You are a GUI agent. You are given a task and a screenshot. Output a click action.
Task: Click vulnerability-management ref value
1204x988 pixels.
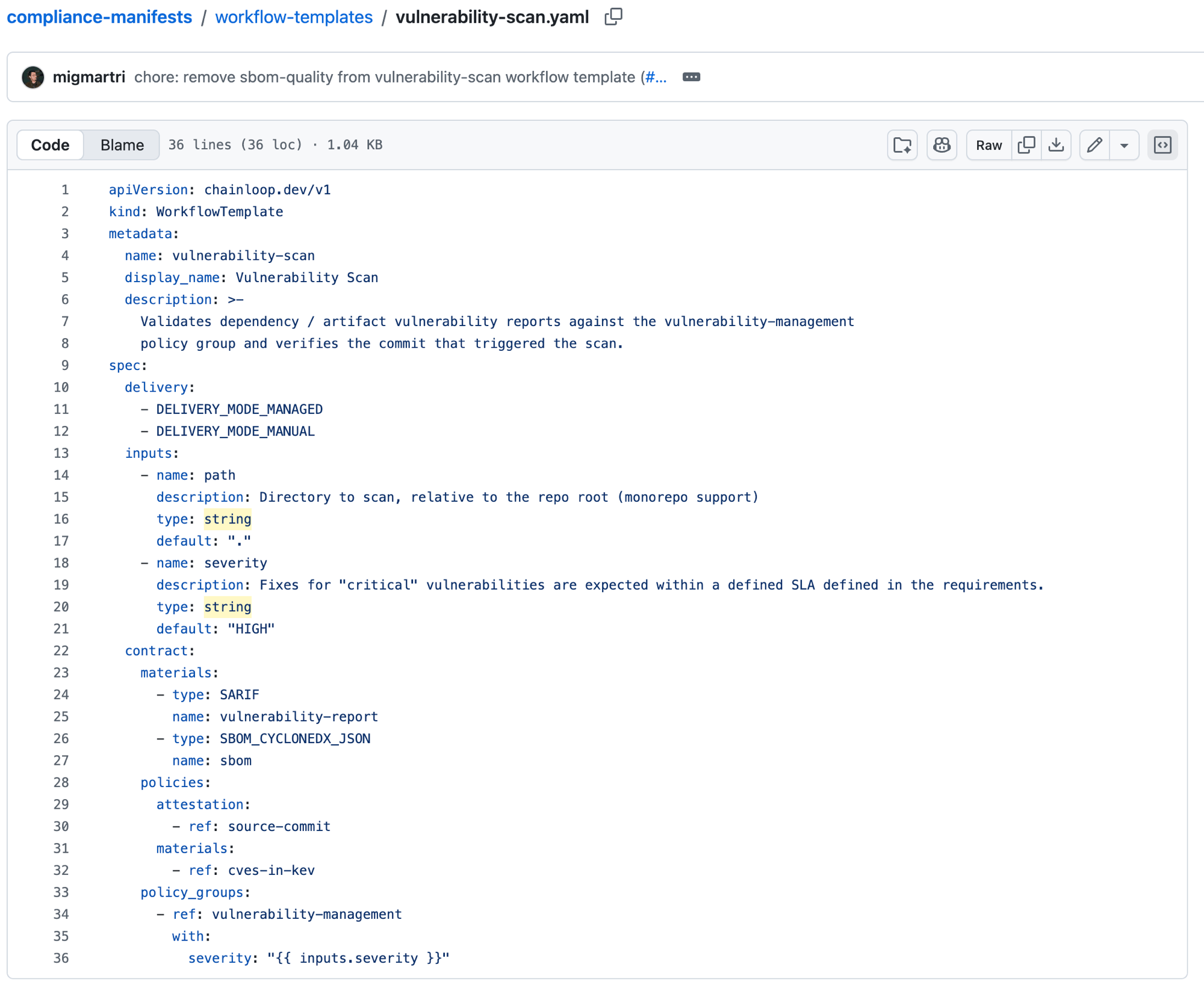click(307, 915)
